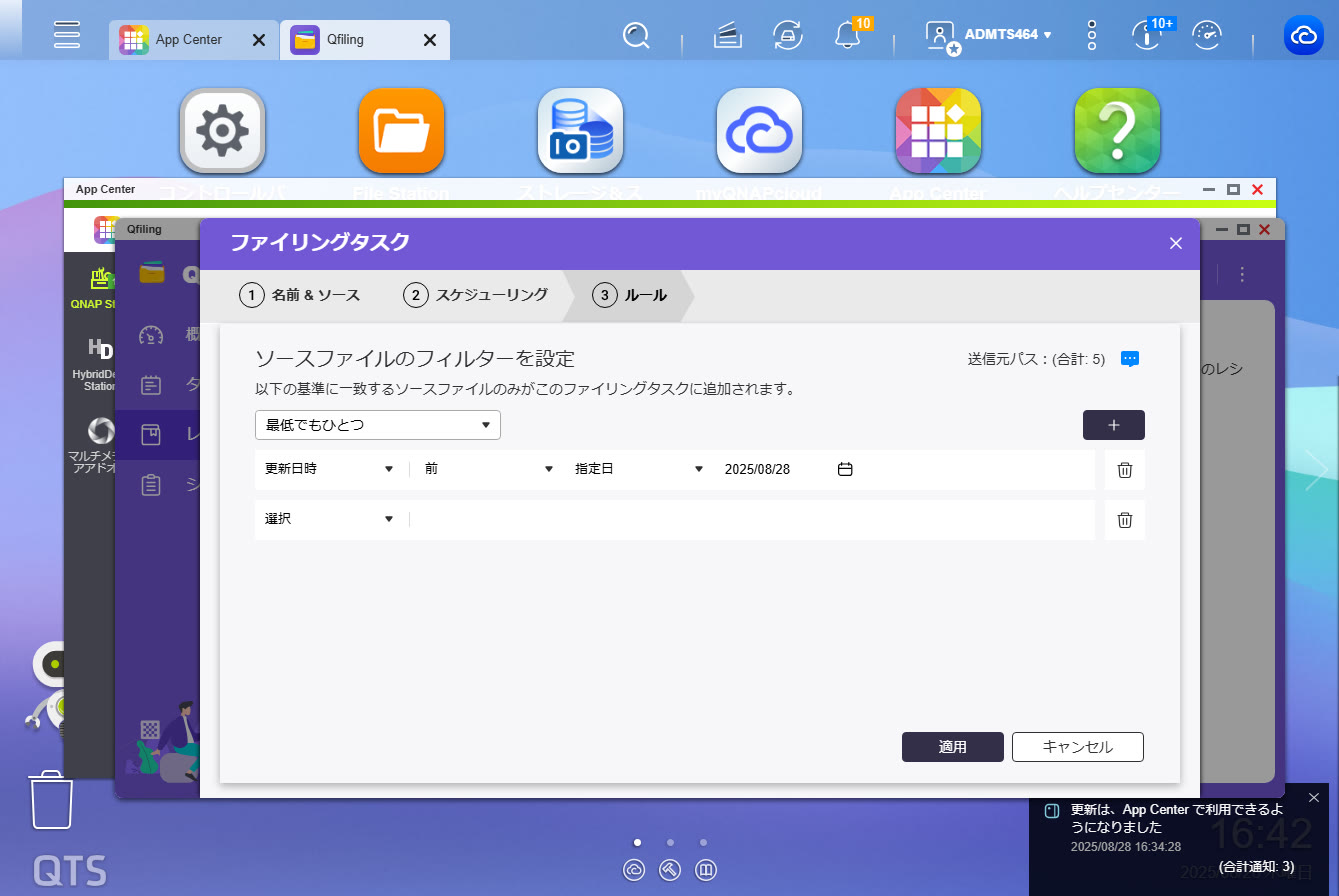Delete the 更新日時 filter rule row
Image resolution: width=1339 pixels, height=896 pixels.
pyautogui.click(x=1124, y=470)
